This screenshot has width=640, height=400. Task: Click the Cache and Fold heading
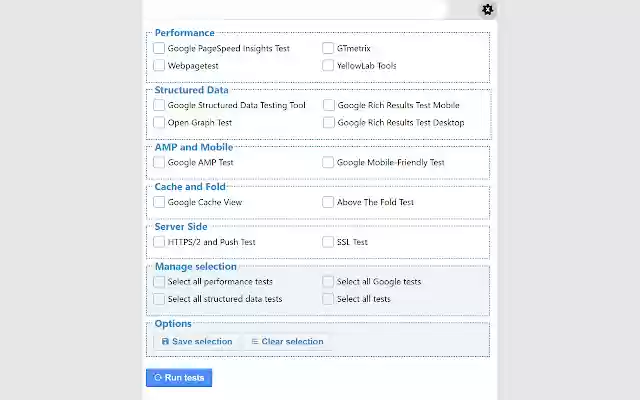190,187
